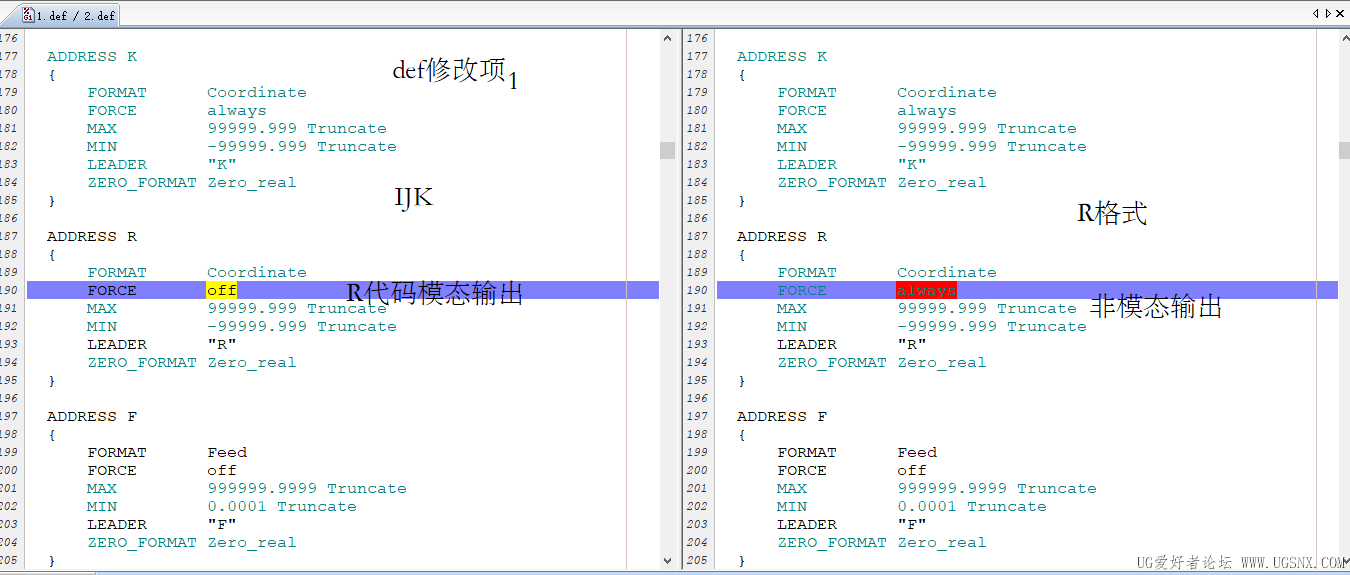Click "ADDRESS K" in the right pane
This screenshot has width=1350, height=575.
click(x=782, y=57)
